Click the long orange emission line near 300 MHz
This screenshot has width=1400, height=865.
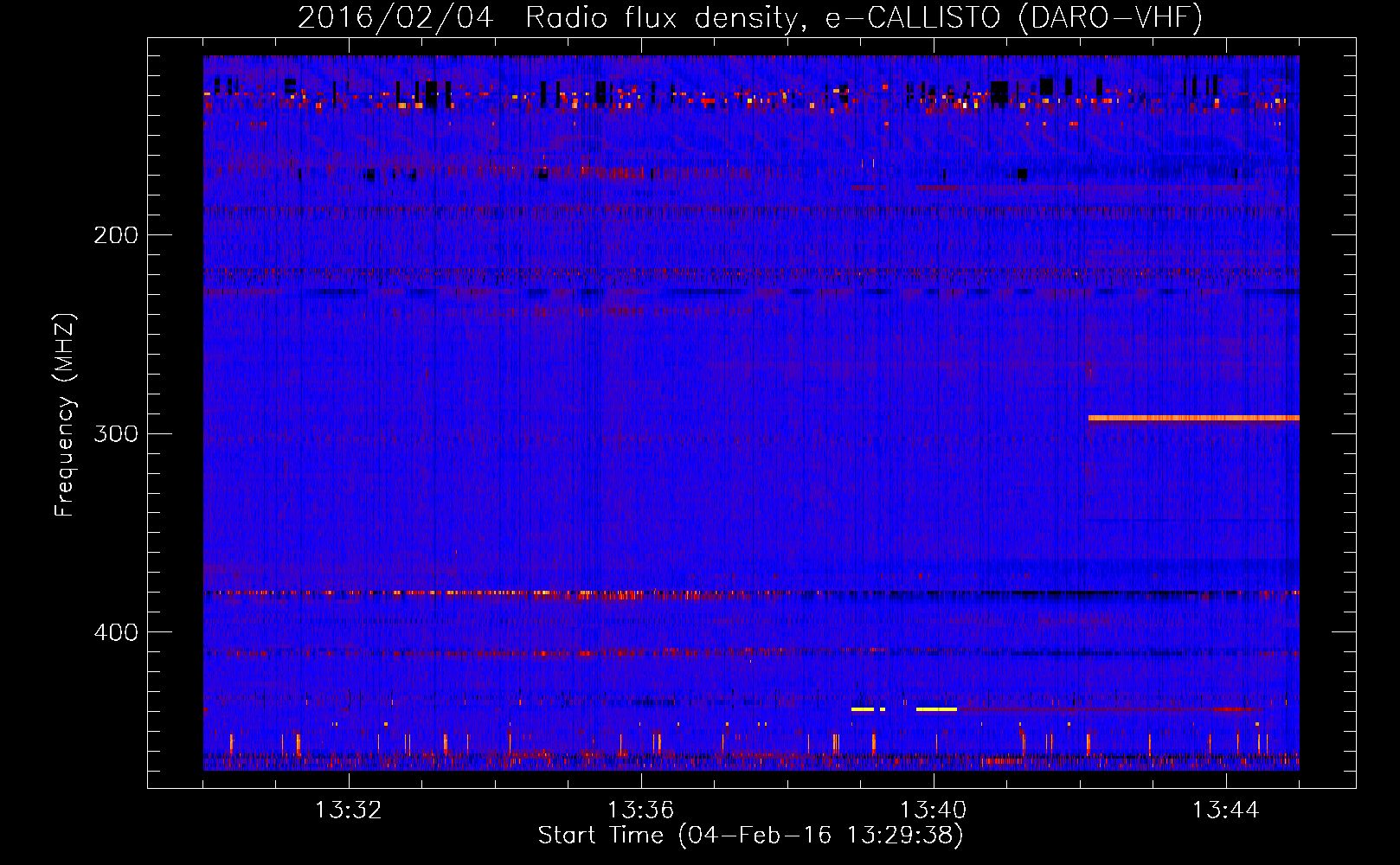(x=1193, y=419)
